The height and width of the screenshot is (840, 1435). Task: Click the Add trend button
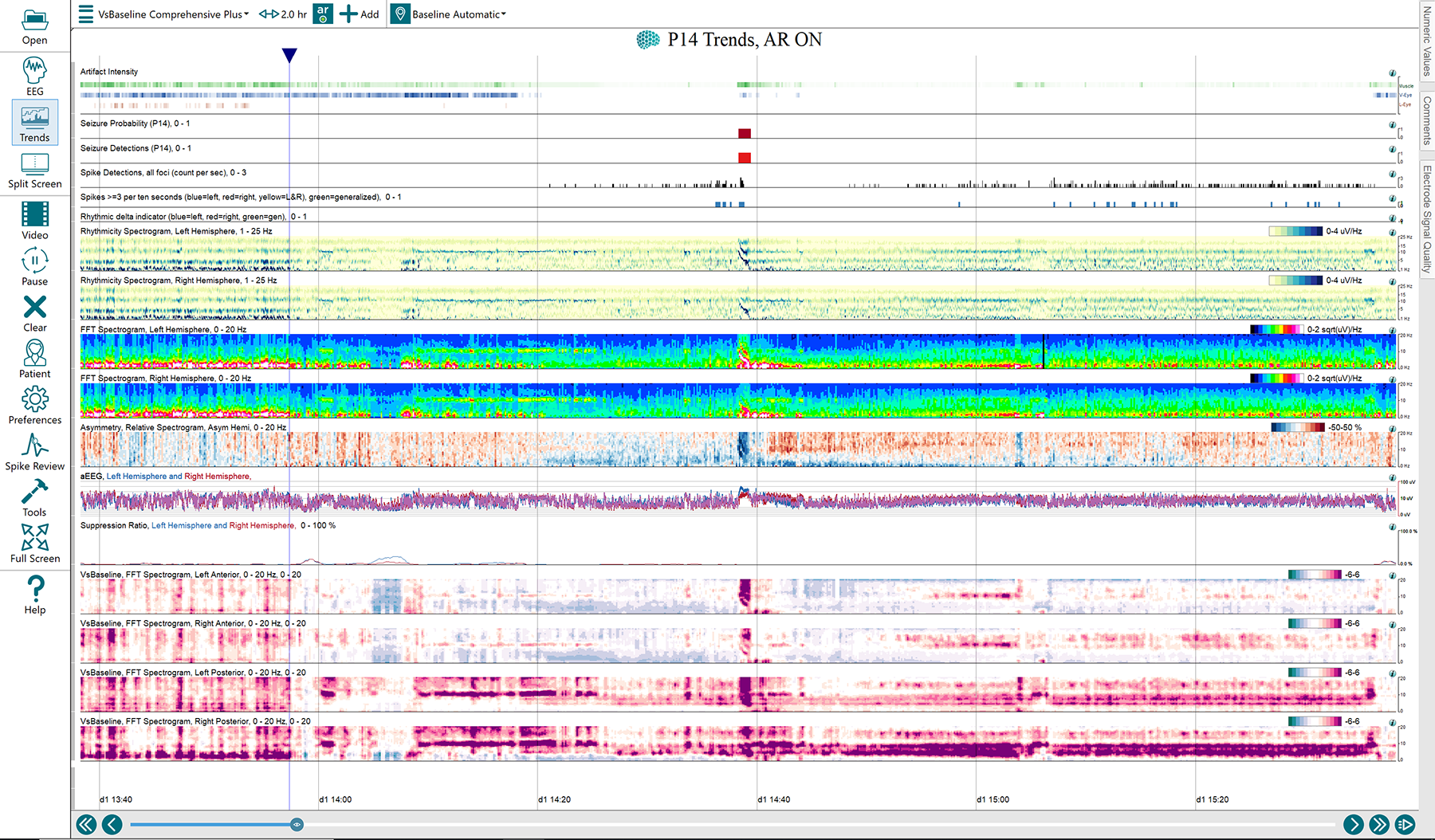(x=360, y=14)
